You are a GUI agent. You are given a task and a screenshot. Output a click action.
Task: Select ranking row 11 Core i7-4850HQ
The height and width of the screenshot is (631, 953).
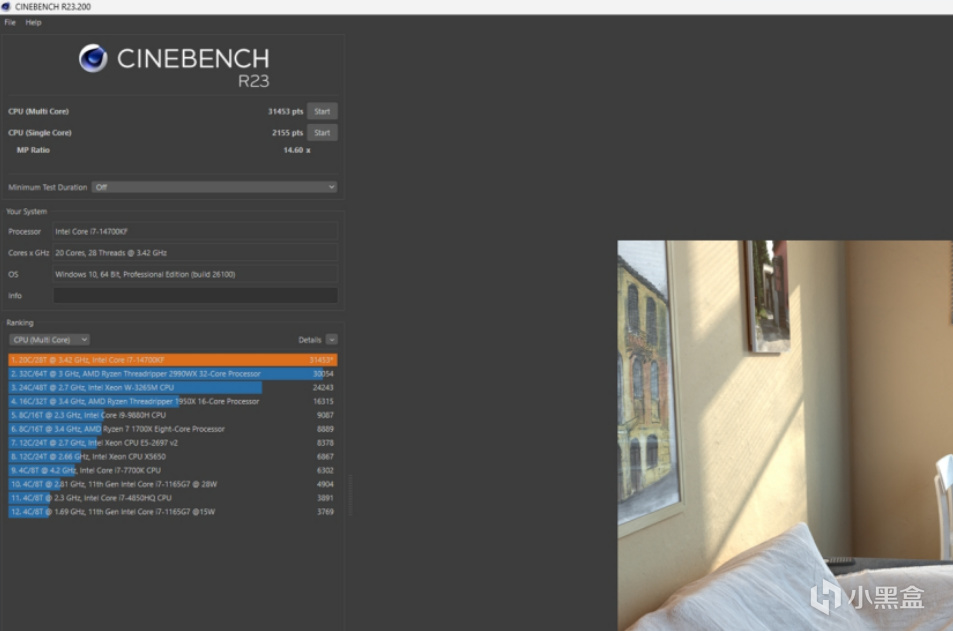(173, 498)
